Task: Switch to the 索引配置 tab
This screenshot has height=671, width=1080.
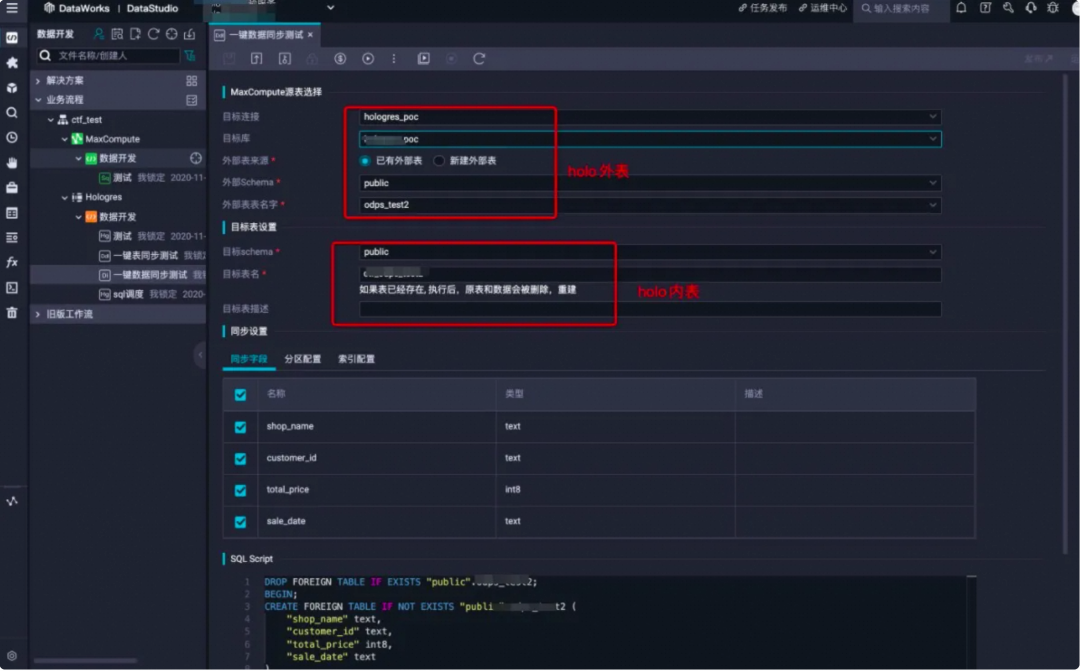Action: tap(356, 359)
